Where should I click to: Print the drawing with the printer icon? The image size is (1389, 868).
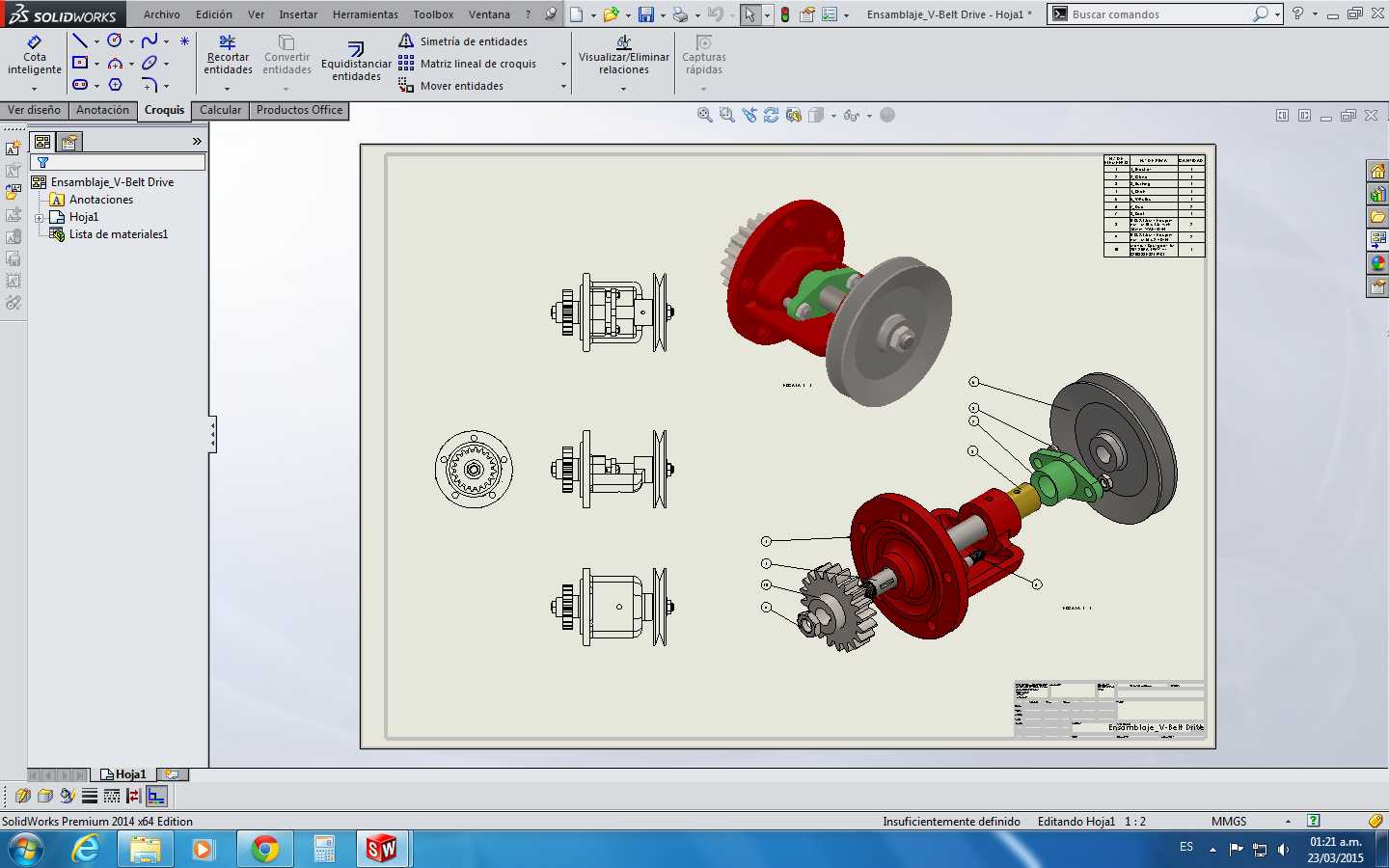[680, 14]
